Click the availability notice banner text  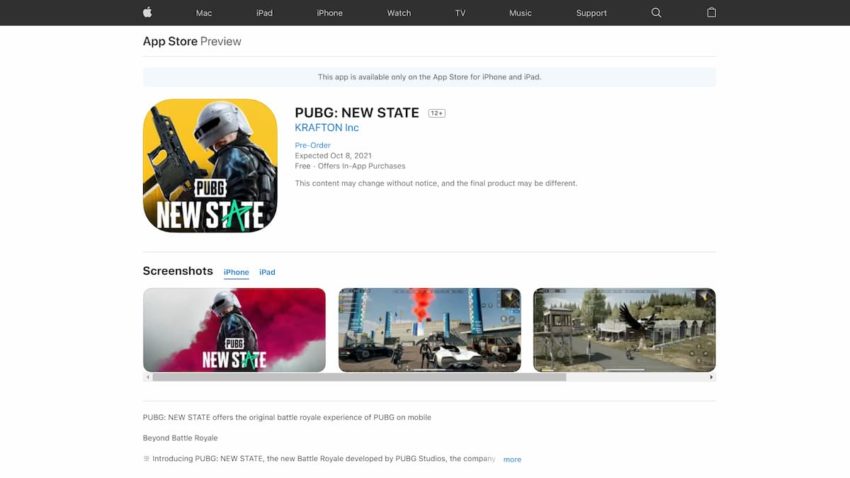(x=429, y=77)
